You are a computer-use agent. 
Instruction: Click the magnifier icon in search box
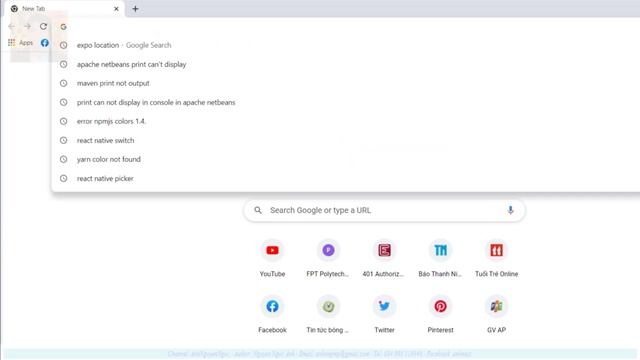[258, 210]
